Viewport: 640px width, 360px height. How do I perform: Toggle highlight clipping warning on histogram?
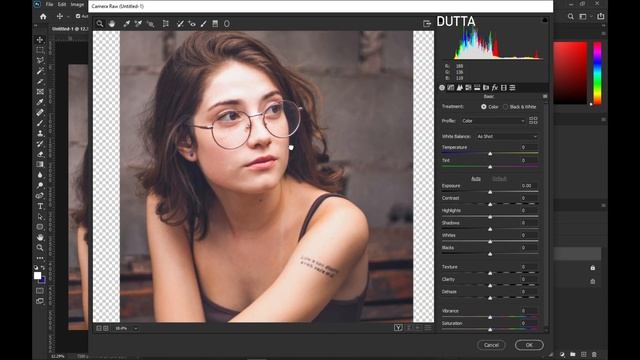(544, 20)
